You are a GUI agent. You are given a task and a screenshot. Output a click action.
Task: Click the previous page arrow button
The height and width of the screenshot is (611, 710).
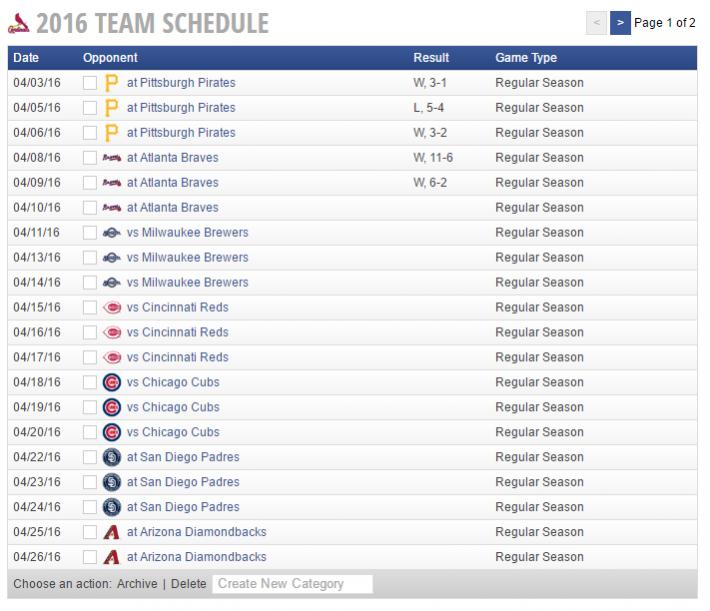point(596,23)
